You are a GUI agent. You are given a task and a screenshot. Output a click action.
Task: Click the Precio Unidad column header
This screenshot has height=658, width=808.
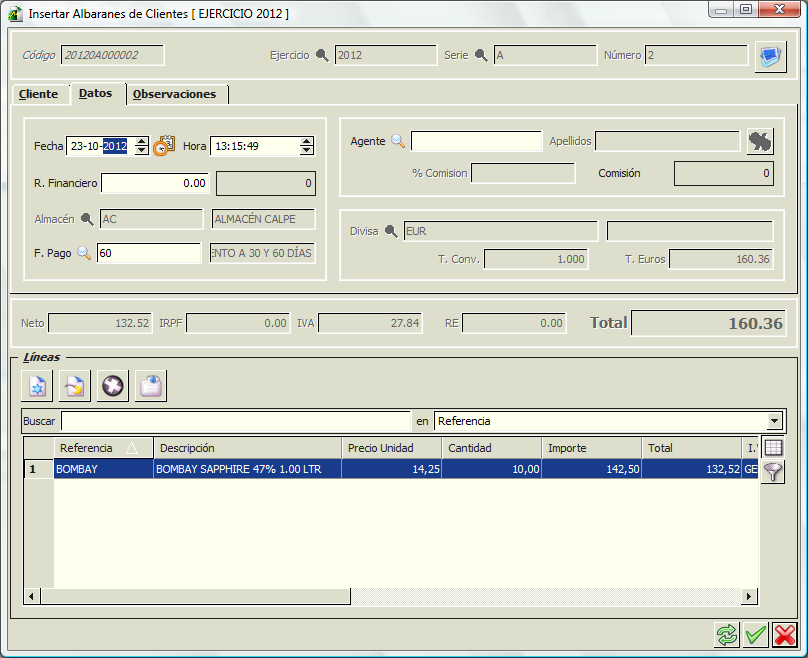(x=392, y=448)
